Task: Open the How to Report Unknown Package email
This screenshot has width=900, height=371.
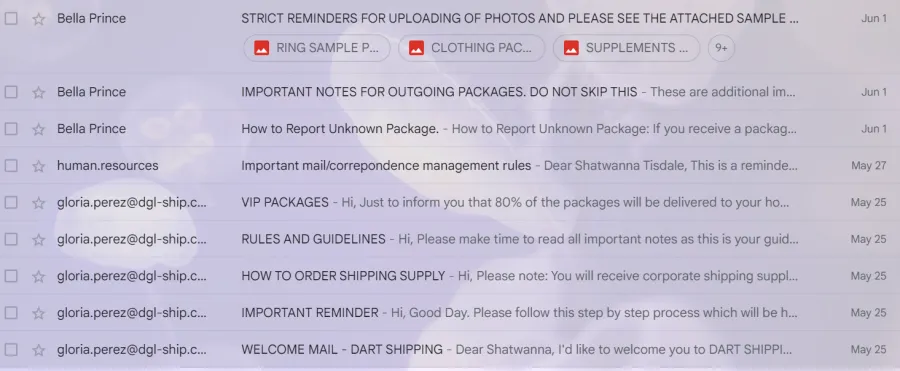Action: pyautogui.click(x=450, y=129)
